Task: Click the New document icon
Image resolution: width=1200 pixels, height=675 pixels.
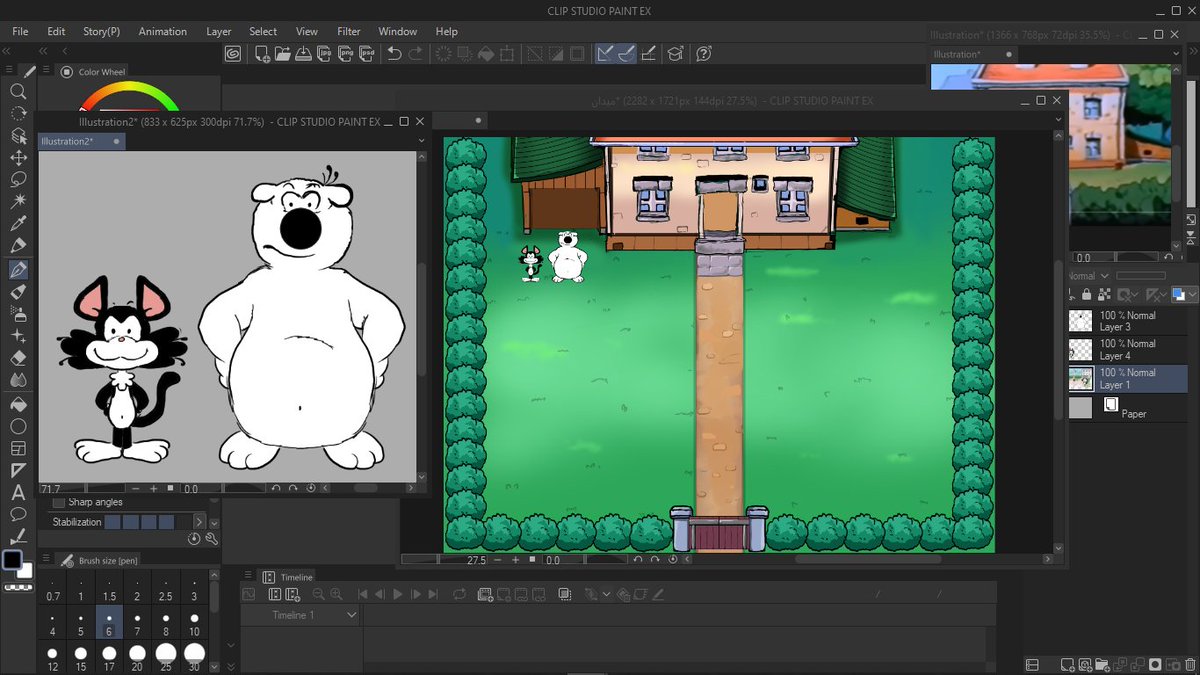Action: point(262,54)
